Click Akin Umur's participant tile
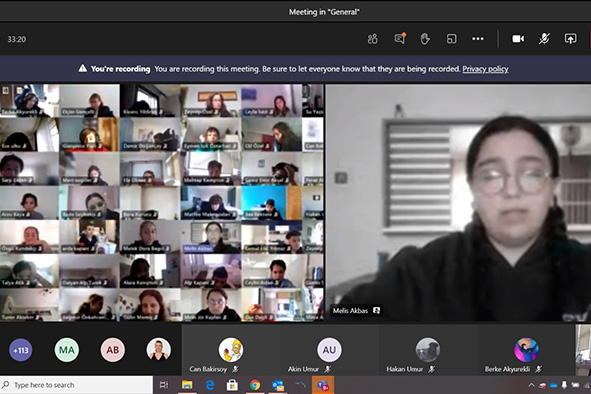Image resolution: width=591 pixels, height=394 pixels. click(329, 350)
